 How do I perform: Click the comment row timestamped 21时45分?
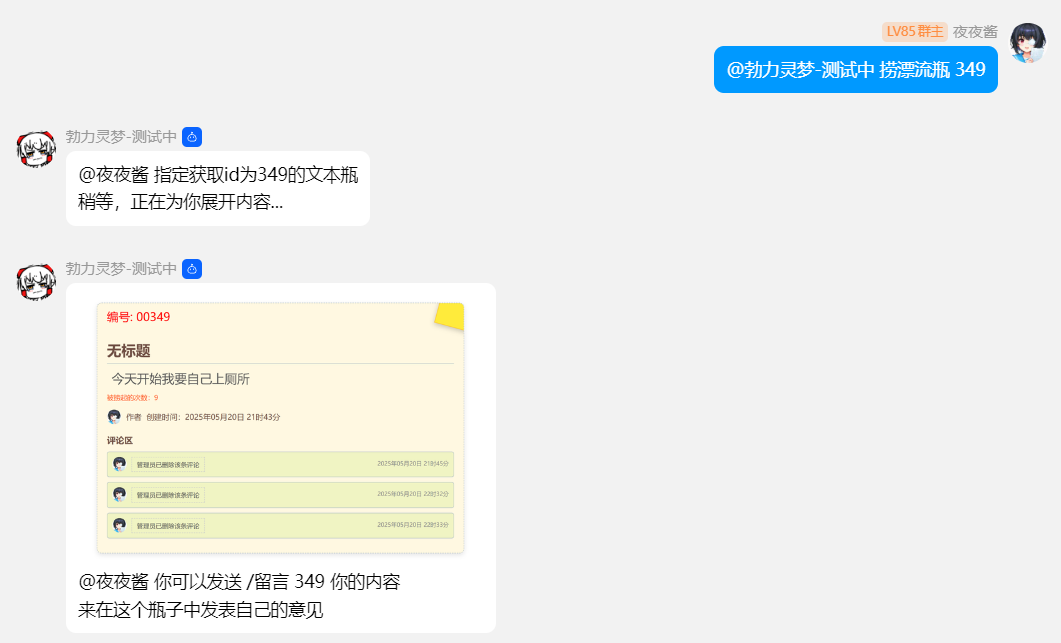[x=280, y=464]
